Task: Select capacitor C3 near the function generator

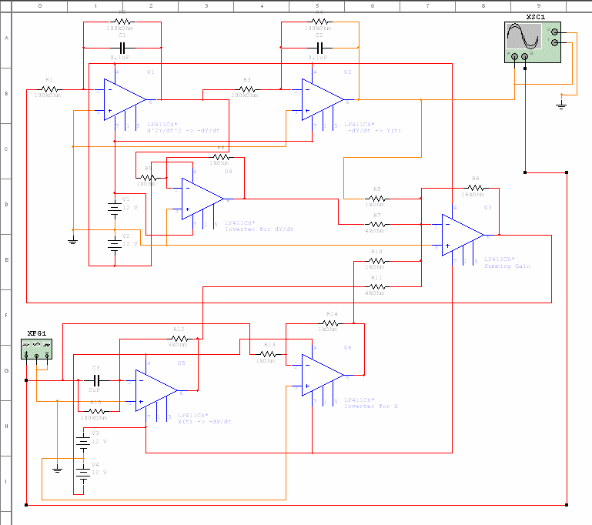Action: point(96,380)
